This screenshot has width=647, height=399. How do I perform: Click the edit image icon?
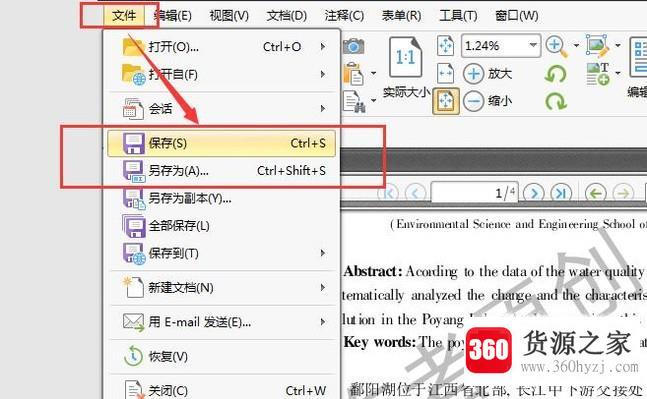[x=597, y=46]
